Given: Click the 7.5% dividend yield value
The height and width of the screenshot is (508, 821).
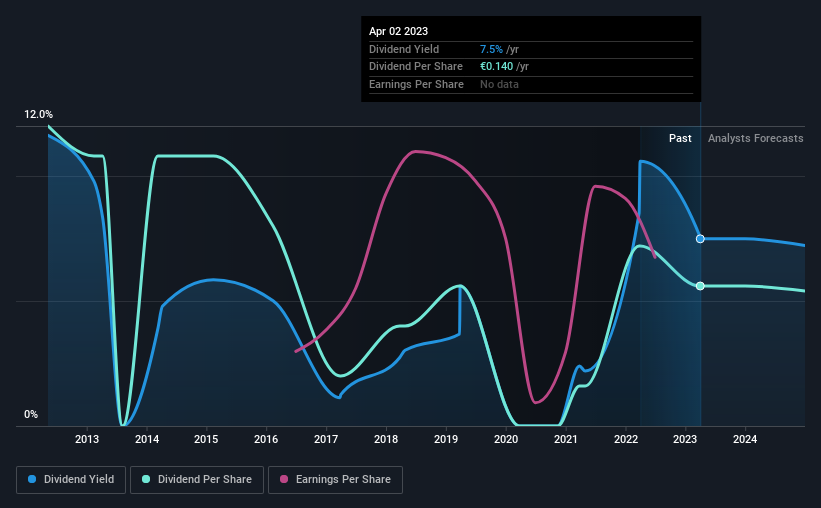Looking at the screenshot, I should coord(491,49).
